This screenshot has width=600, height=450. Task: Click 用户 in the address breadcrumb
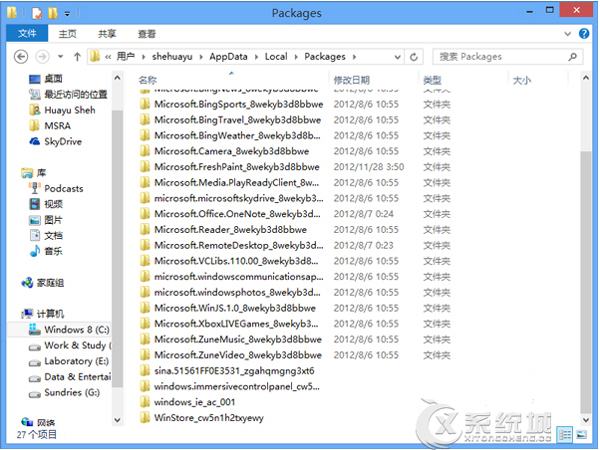click(x=126, y=57)
